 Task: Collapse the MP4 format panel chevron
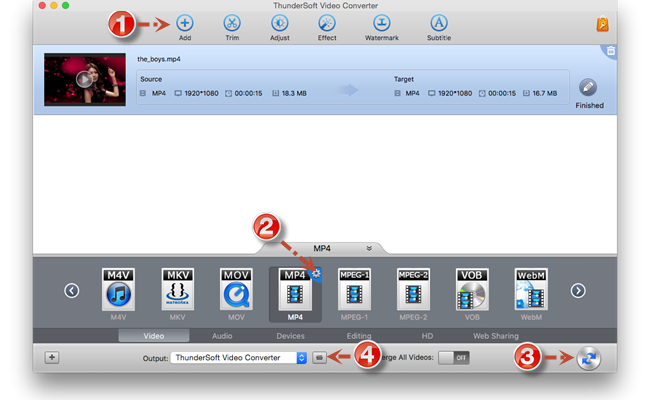pyautogui.click(x=369, y=248)
